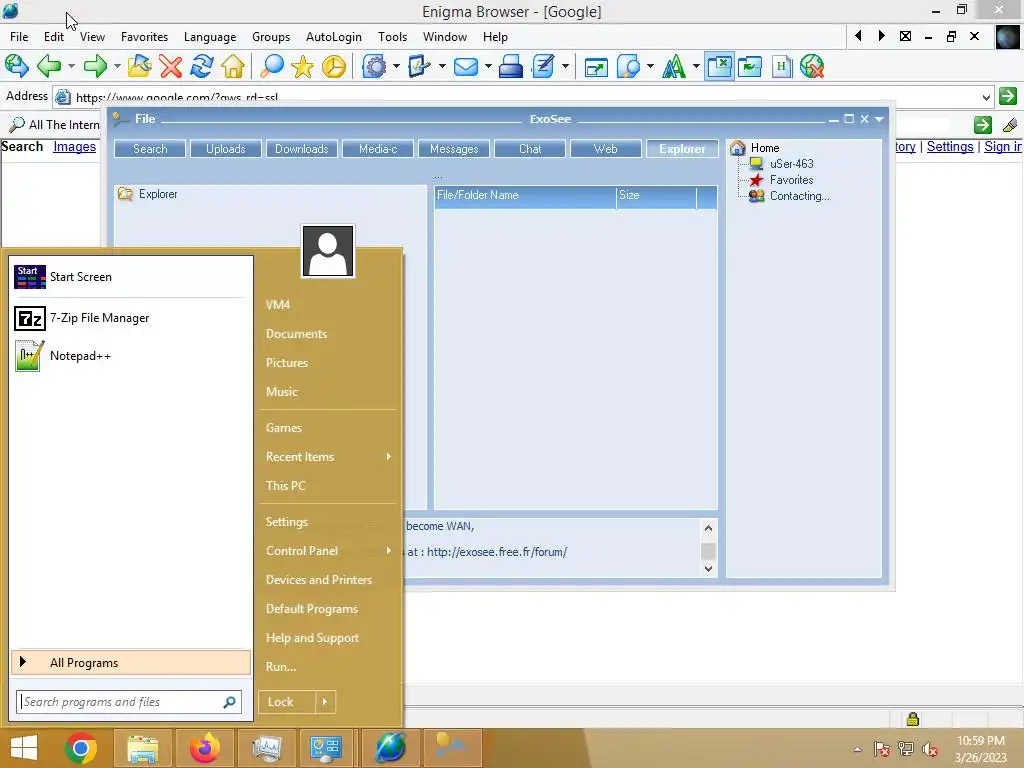Click the envelope Mail toolbar icon
Image resolution: width=1024 pixels, height=768 pixels.
466,66
